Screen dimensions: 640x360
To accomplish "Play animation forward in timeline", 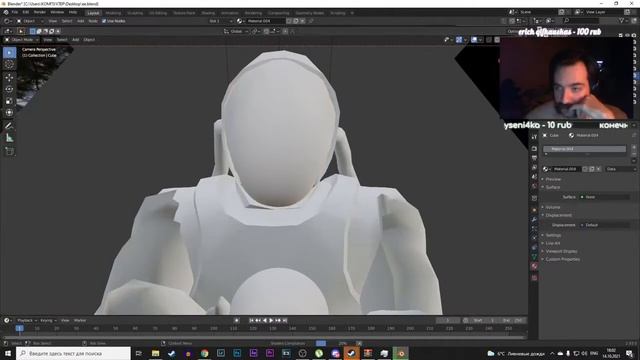I will [271, 320].
